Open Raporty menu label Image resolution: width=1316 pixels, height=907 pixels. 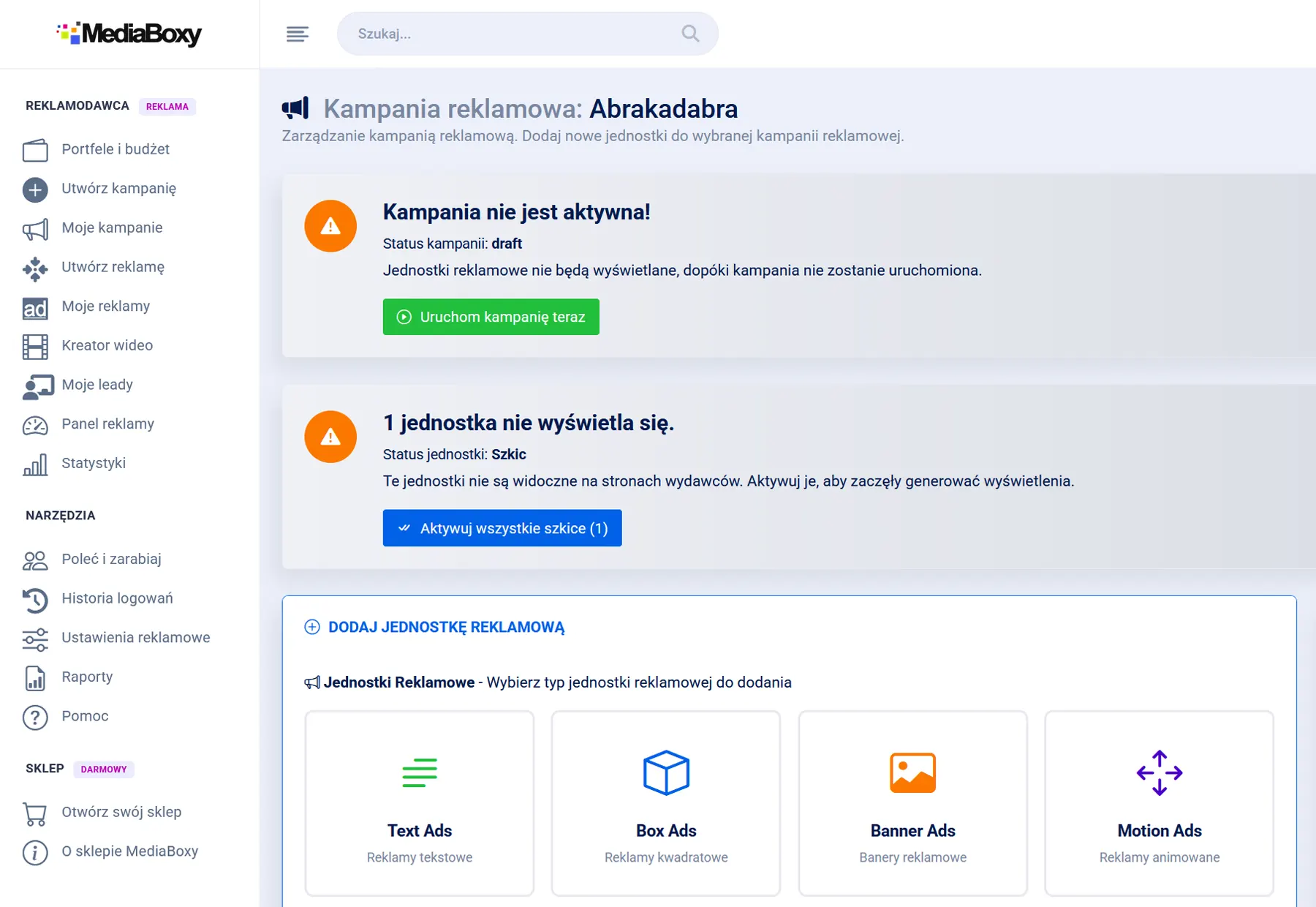point(87,677)
